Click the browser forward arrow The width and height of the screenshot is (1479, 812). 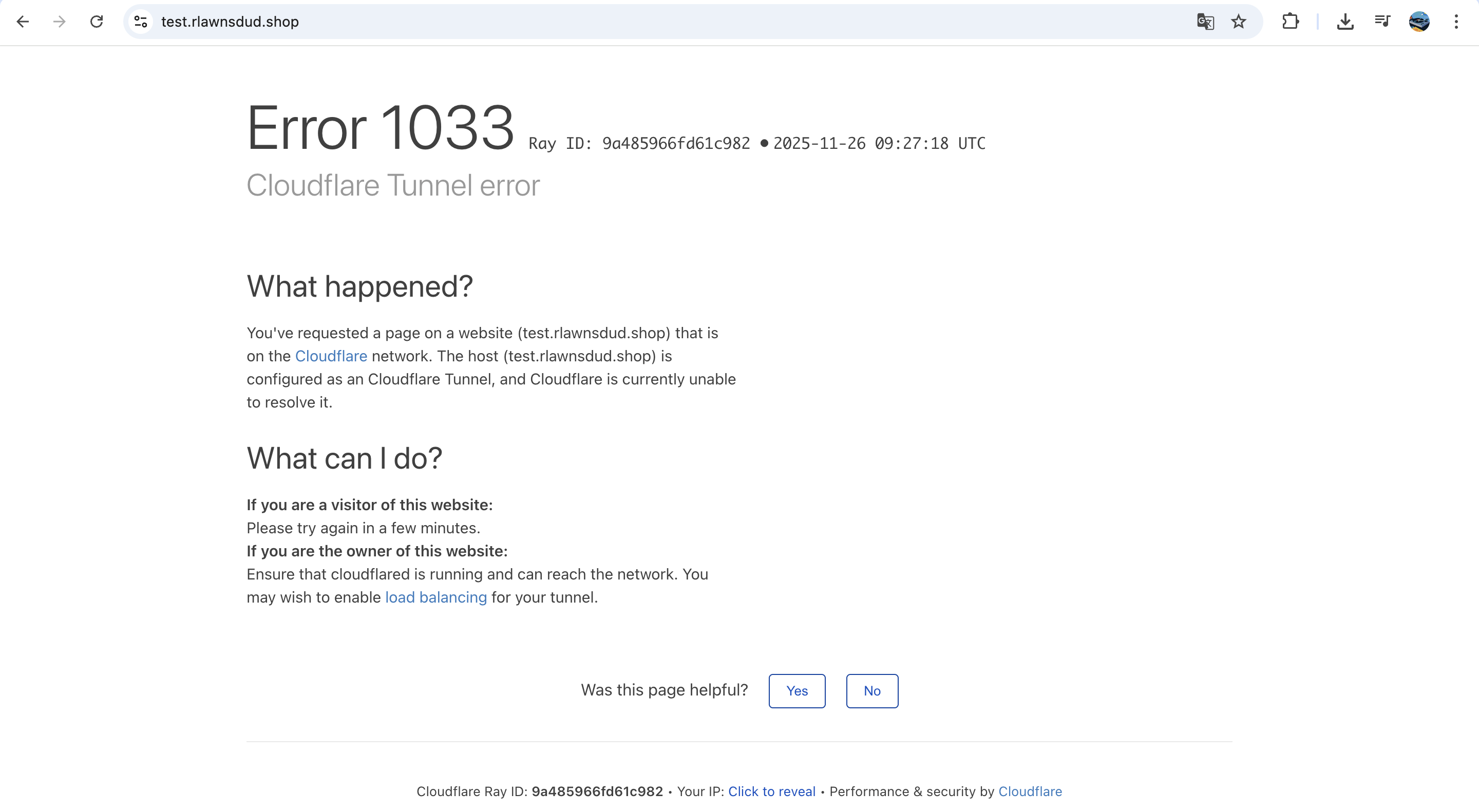59,22
